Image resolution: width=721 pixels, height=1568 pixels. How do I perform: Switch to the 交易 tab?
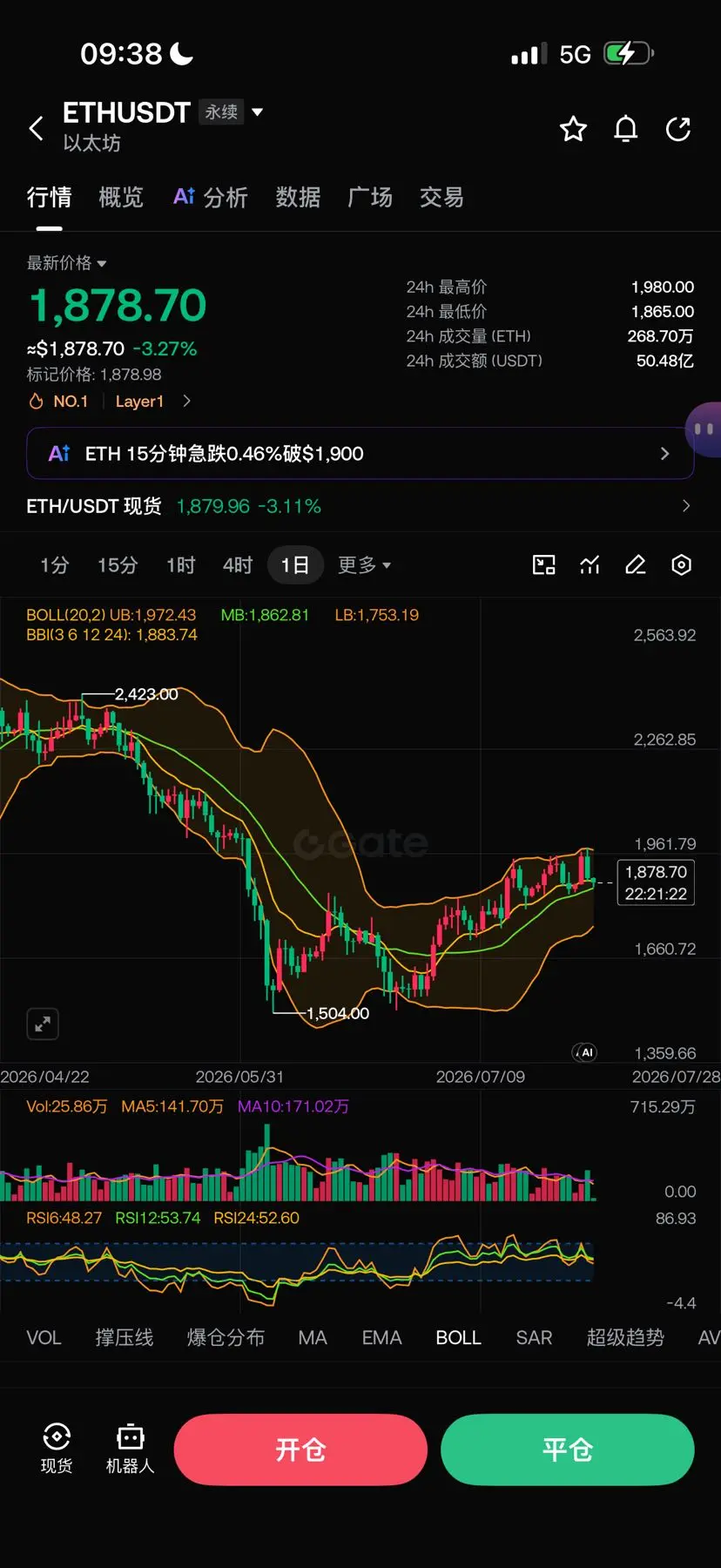click(441, 198)
